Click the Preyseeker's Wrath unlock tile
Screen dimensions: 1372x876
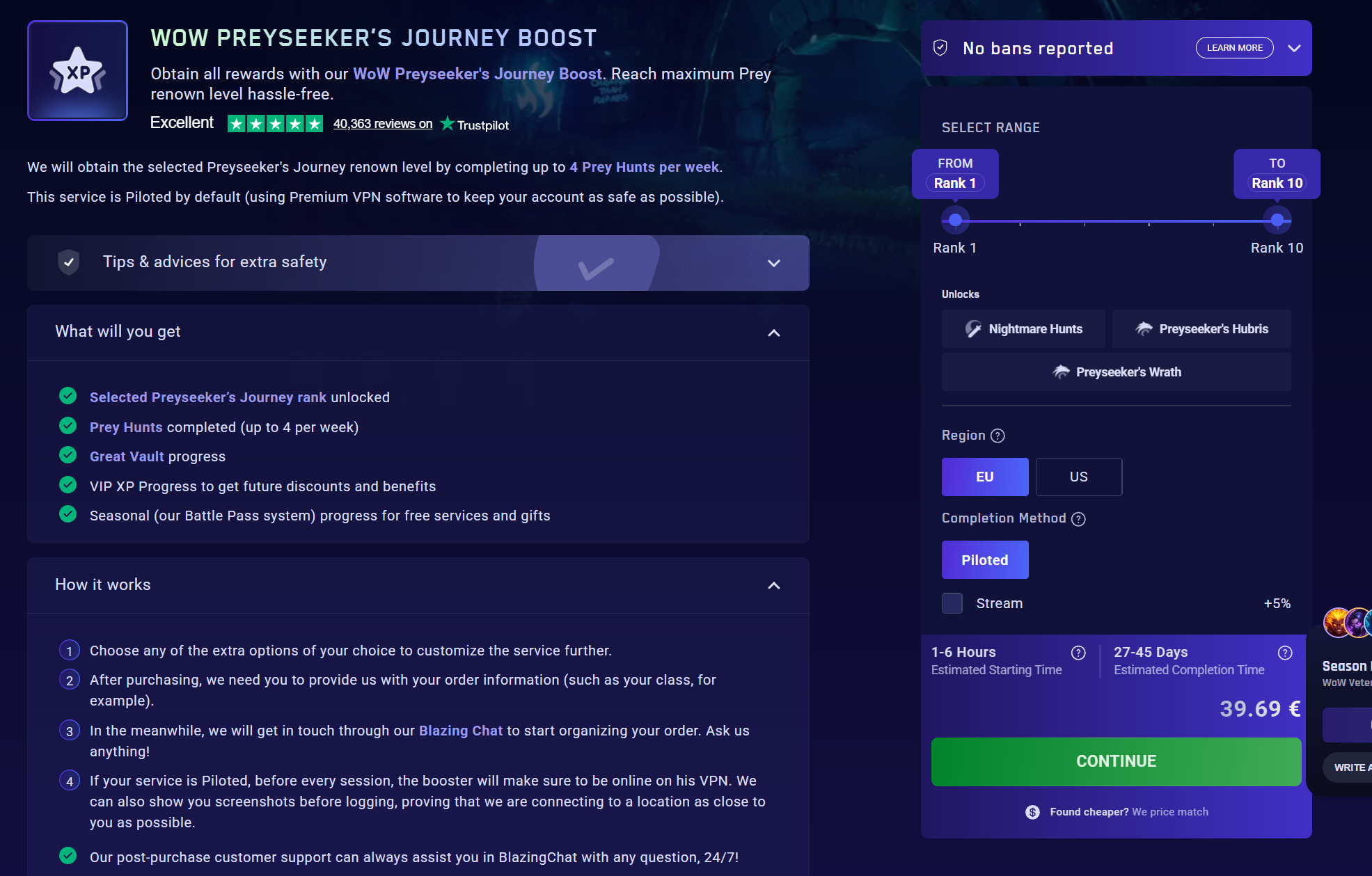1116,372
